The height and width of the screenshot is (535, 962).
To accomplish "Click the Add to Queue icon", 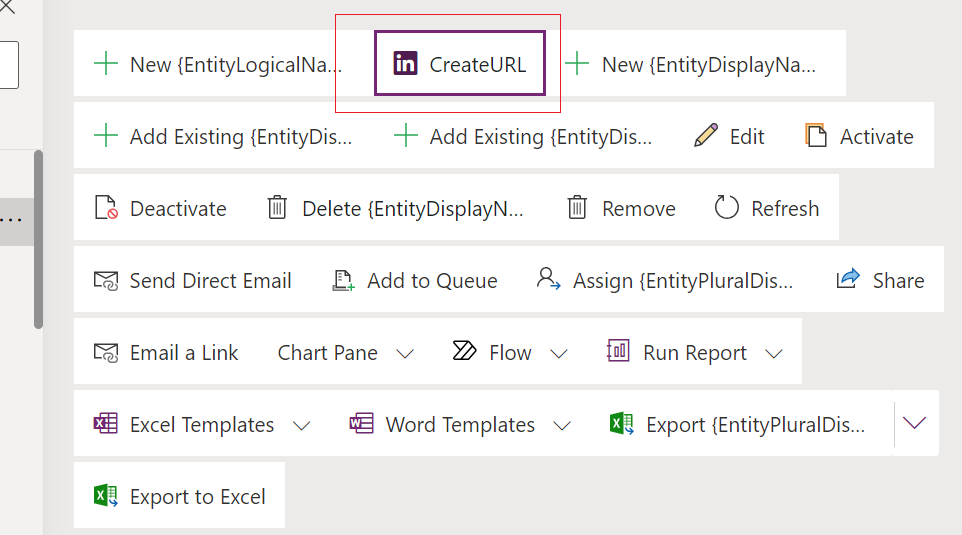I will (343, 280).
